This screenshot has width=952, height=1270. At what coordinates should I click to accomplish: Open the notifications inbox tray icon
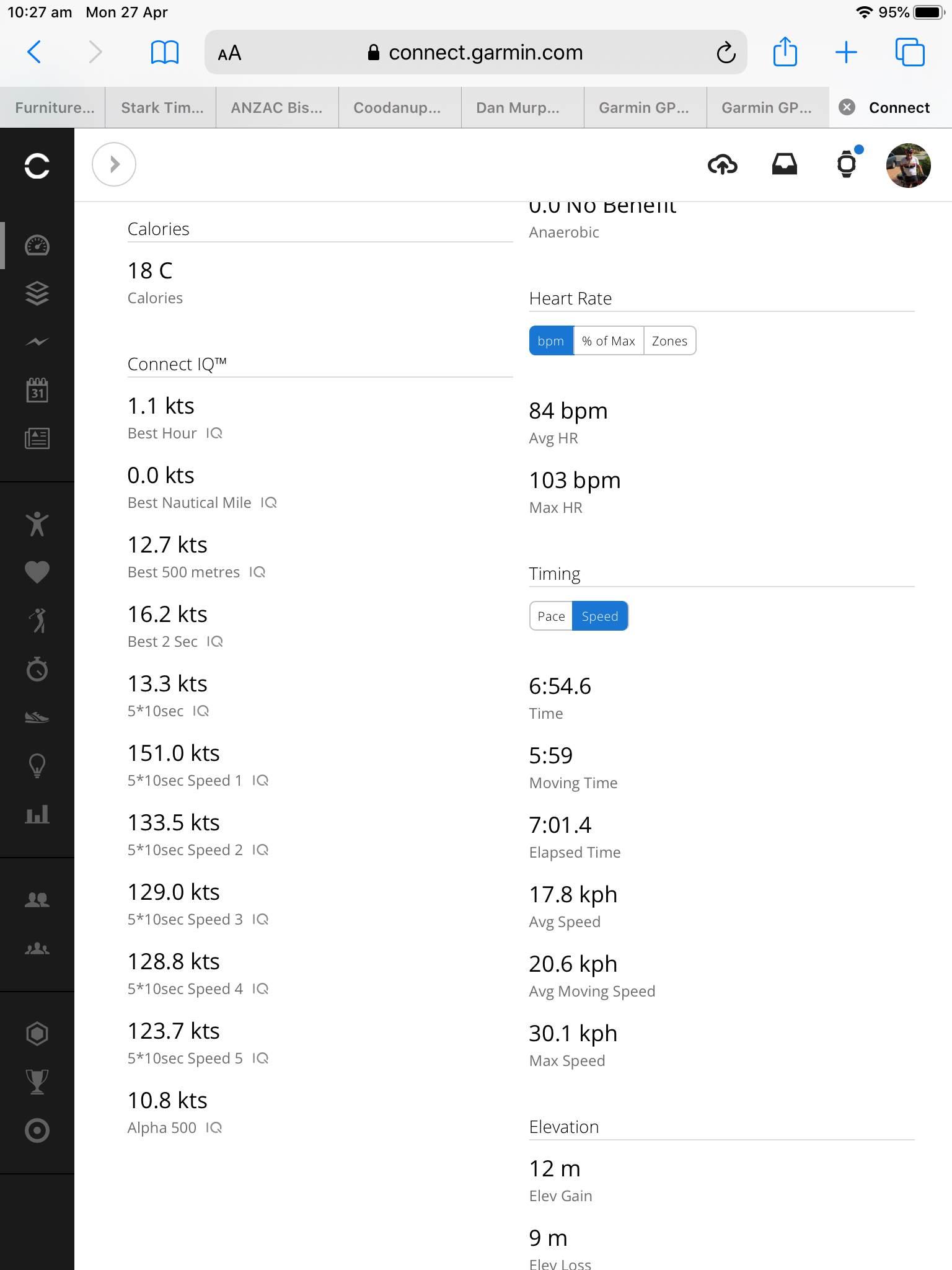pos(784,165)
